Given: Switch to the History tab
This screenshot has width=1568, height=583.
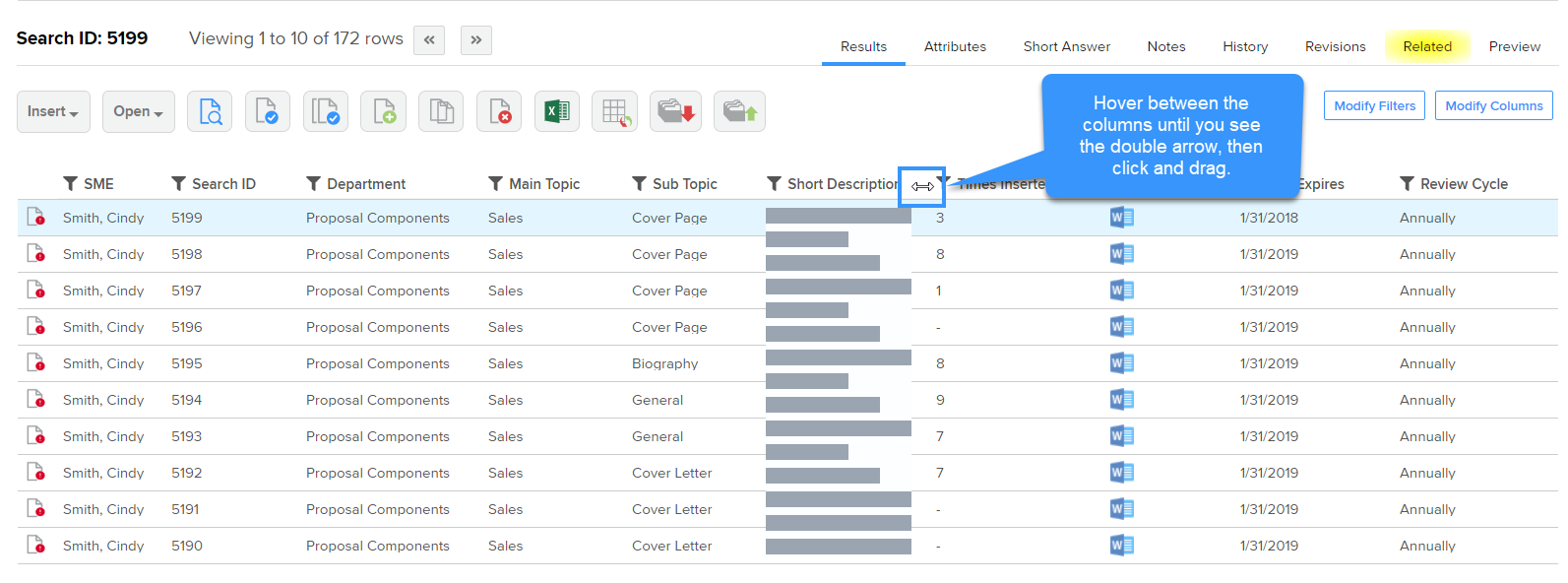Looking at the screenshot, I should pyautogui.click(x=1245, y=46).
